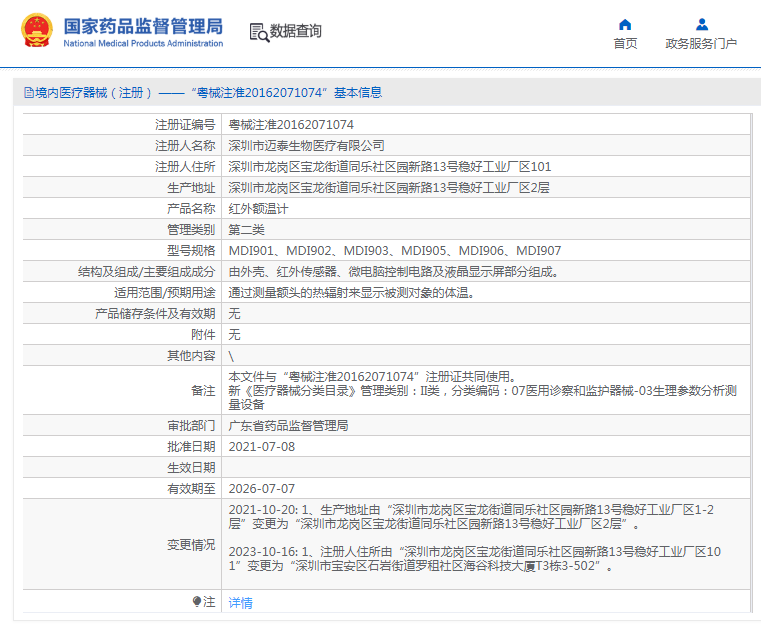Click the 结构及组成/主要组成成分 label
The image size is (761, 624).
click(x=147, y=272)
